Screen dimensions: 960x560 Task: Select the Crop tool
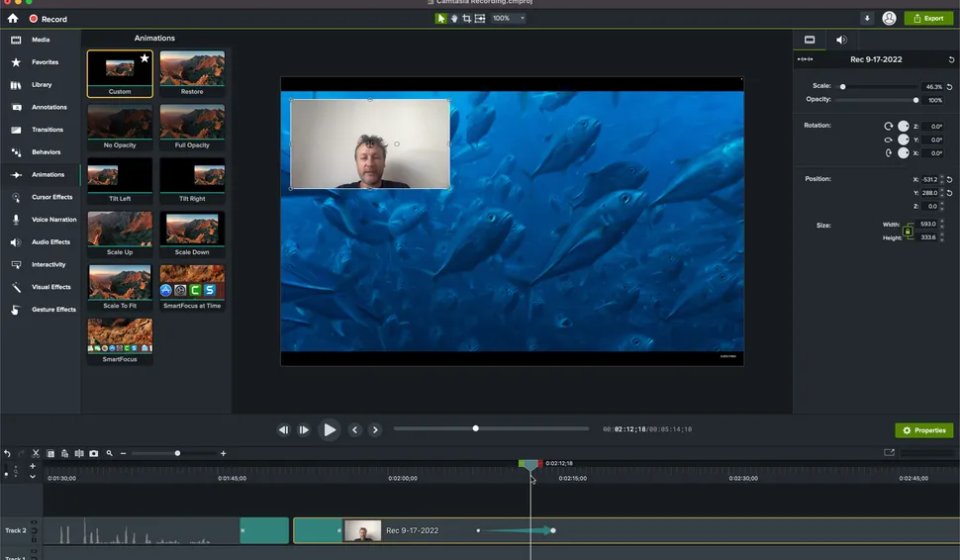[467, 18]
